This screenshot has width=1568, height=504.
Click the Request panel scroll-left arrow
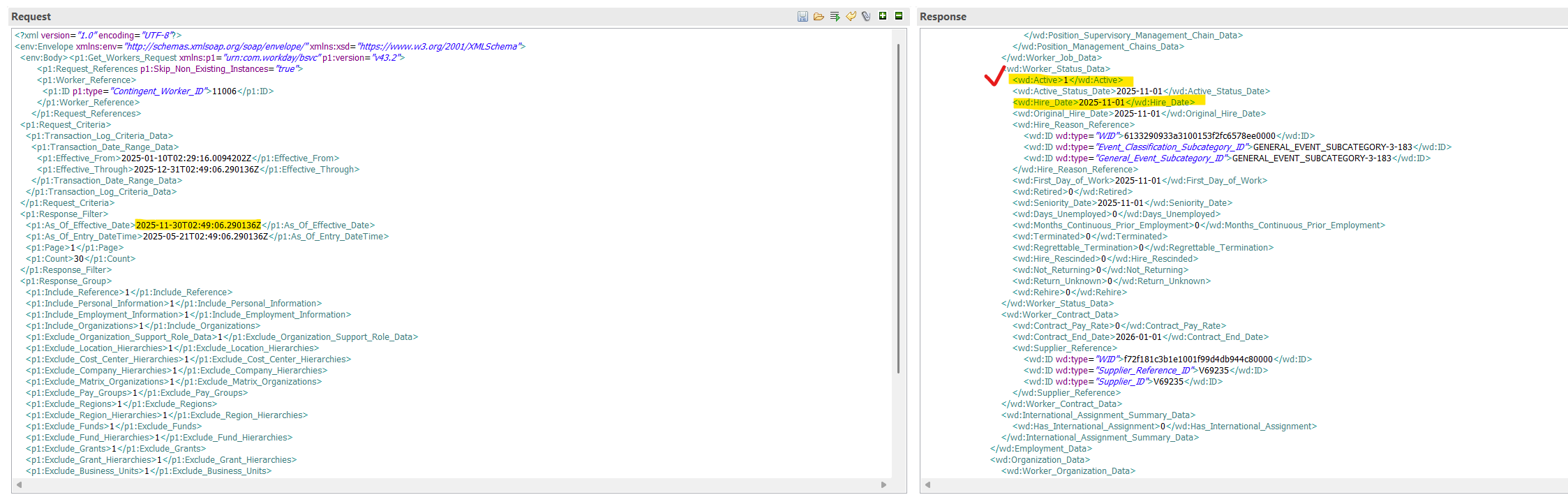coord(19,484)
